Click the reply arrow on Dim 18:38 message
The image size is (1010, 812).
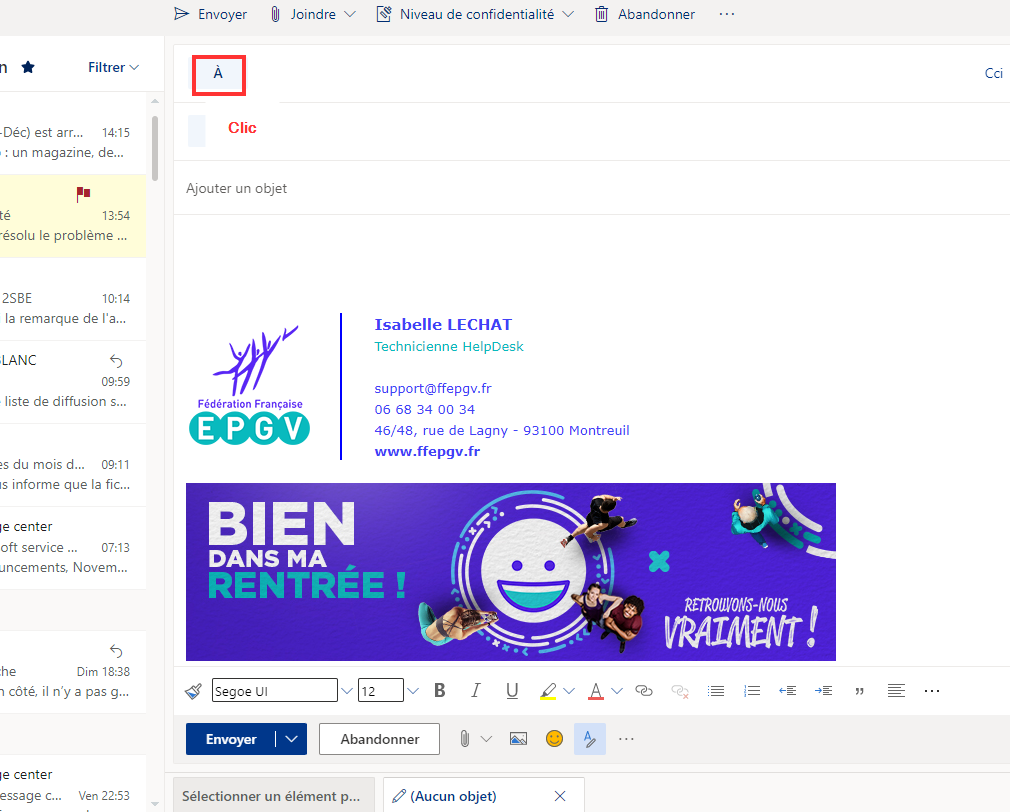116,651
